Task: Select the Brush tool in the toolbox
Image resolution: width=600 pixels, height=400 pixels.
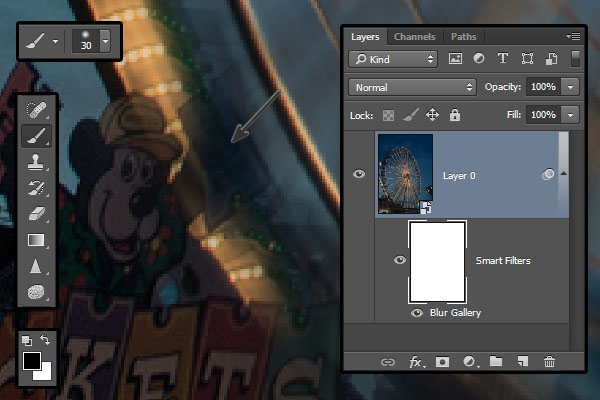Action: [36, 136]
